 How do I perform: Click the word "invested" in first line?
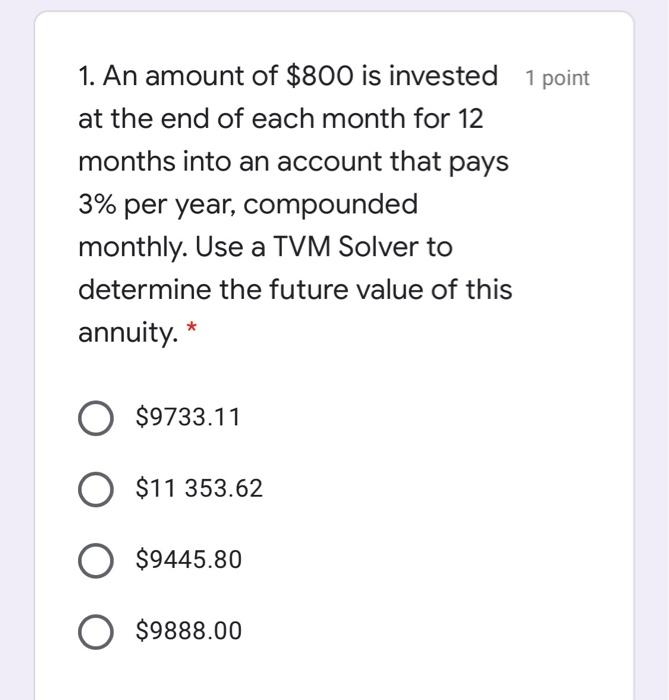(443, 75)
